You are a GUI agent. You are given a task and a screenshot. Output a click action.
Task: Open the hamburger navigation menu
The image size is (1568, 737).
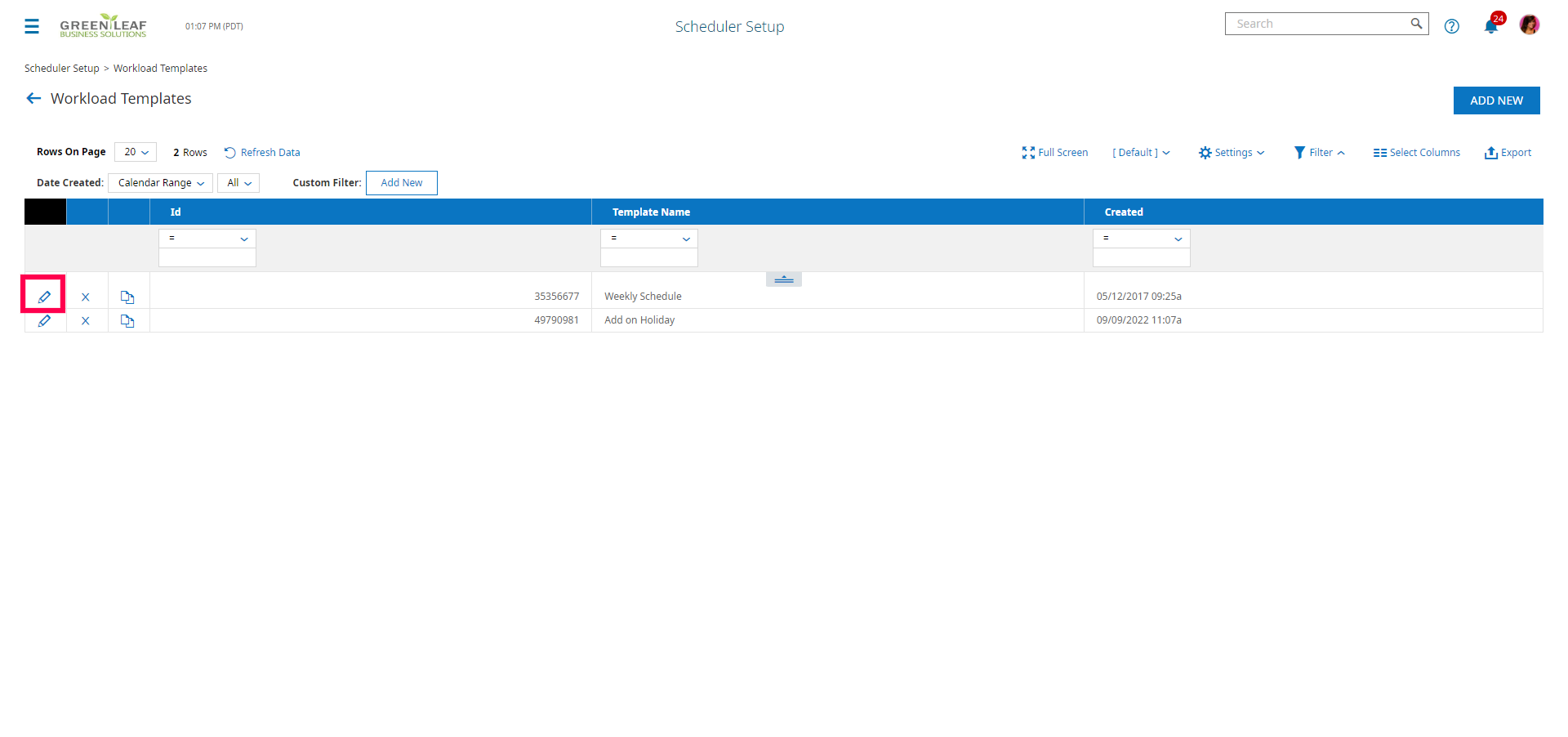32,26
